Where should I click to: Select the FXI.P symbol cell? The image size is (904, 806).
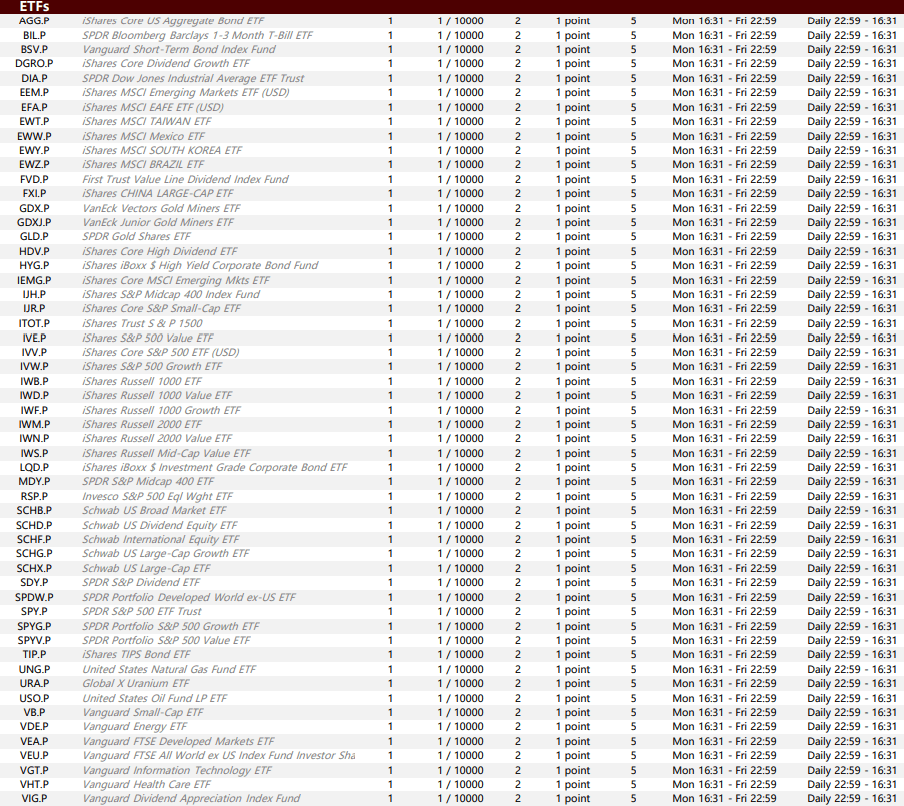[x=34, y=193]
